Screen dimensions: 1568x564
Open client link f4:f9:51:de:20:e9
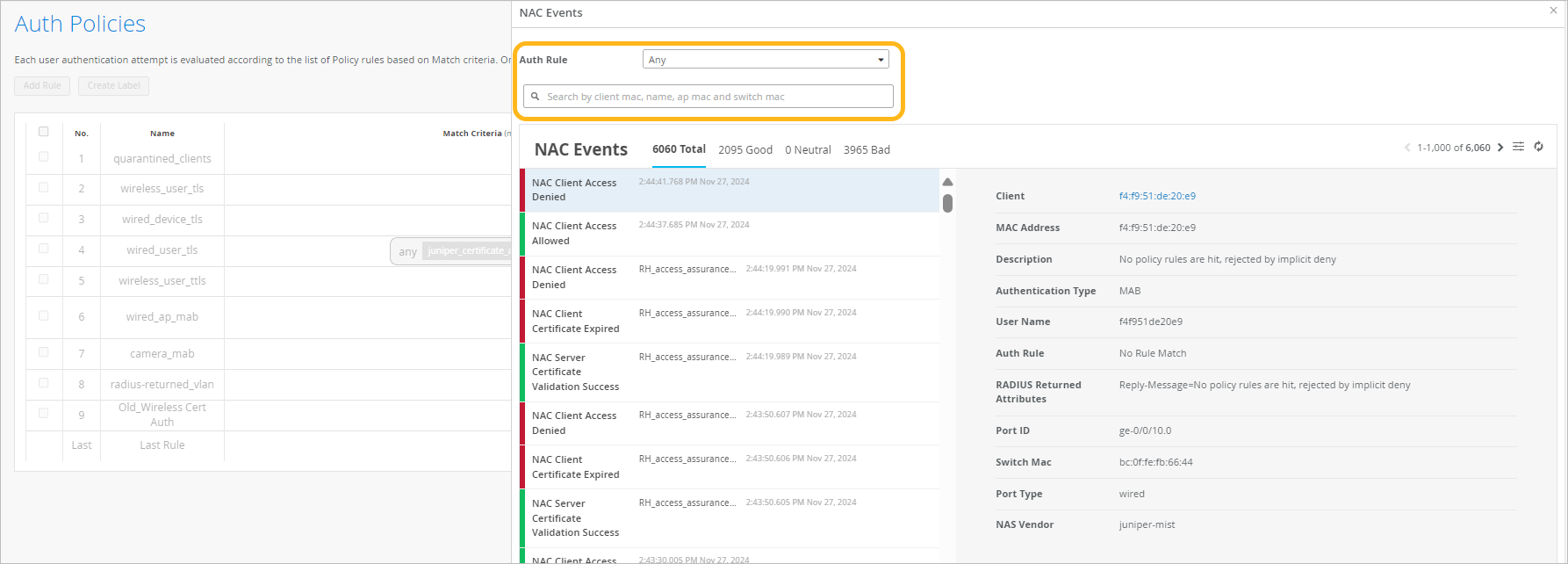click(x=1156, y=196)
